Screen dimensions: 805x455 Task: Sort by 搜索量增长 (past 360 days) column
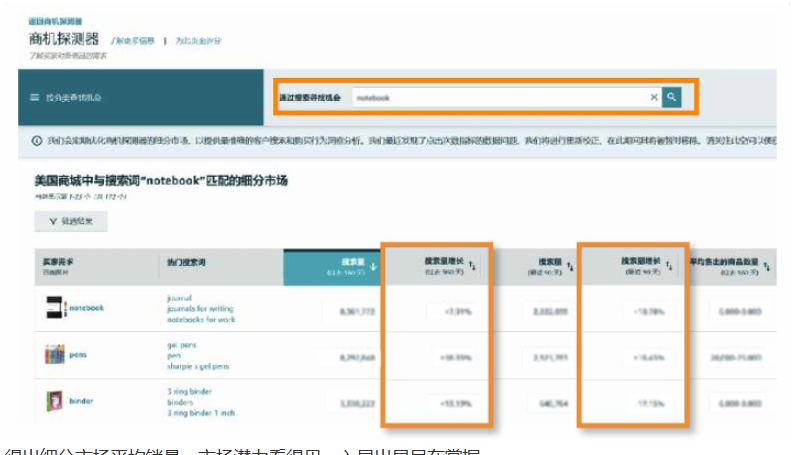473,266
